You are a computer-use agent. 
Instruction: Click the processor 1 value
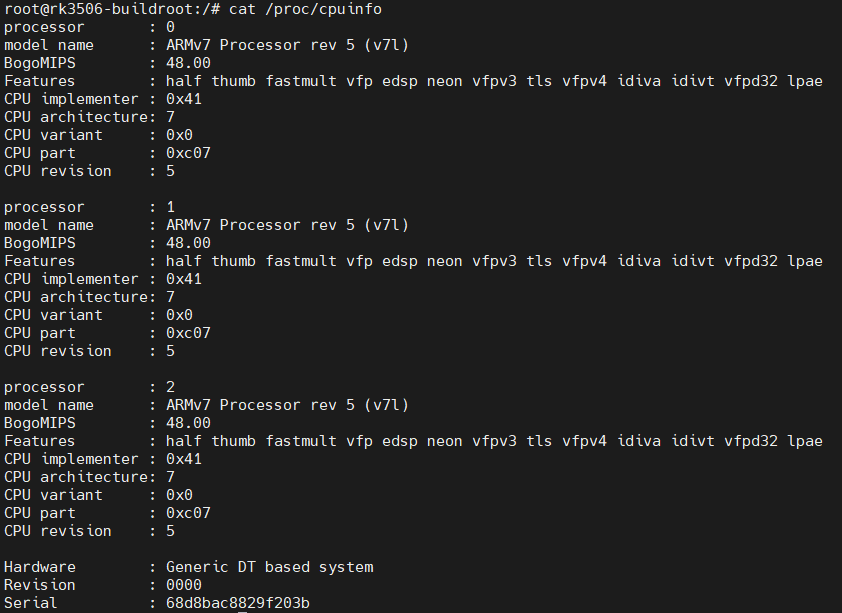(170, 207)
